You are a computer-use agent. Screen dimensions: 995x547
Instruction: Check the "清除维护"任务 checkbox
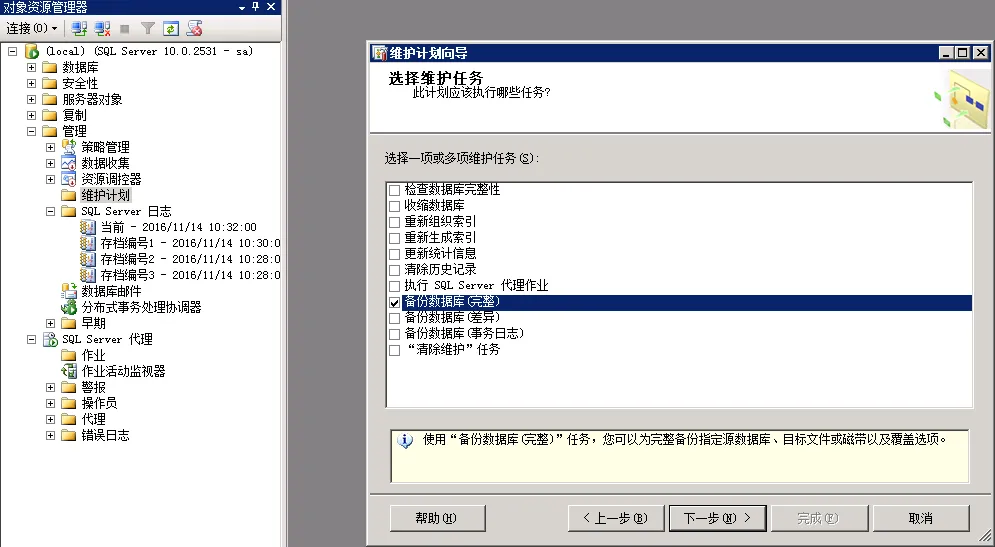[x=395, y=350]
